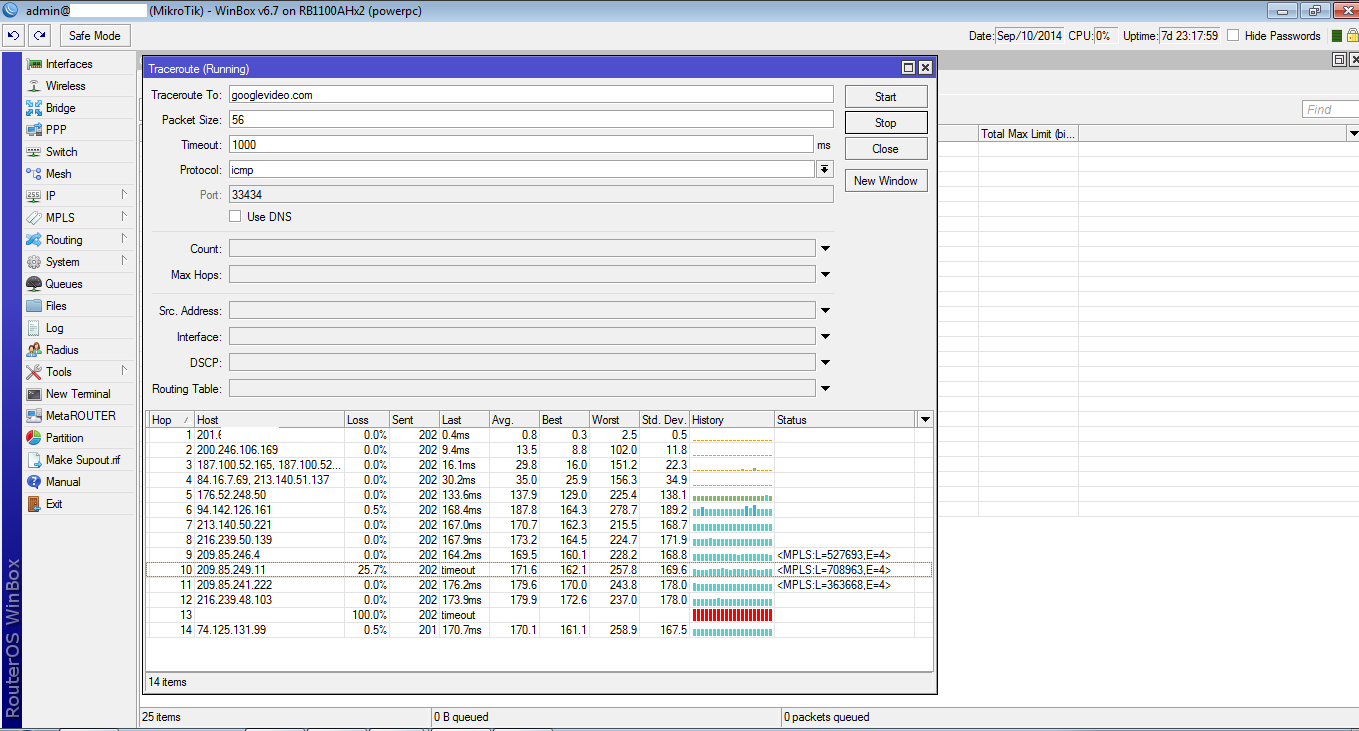This screenshot has width=1359, height=731.
Task: Launch New Terminal from sidebar
Action: (x=34, y=394)
